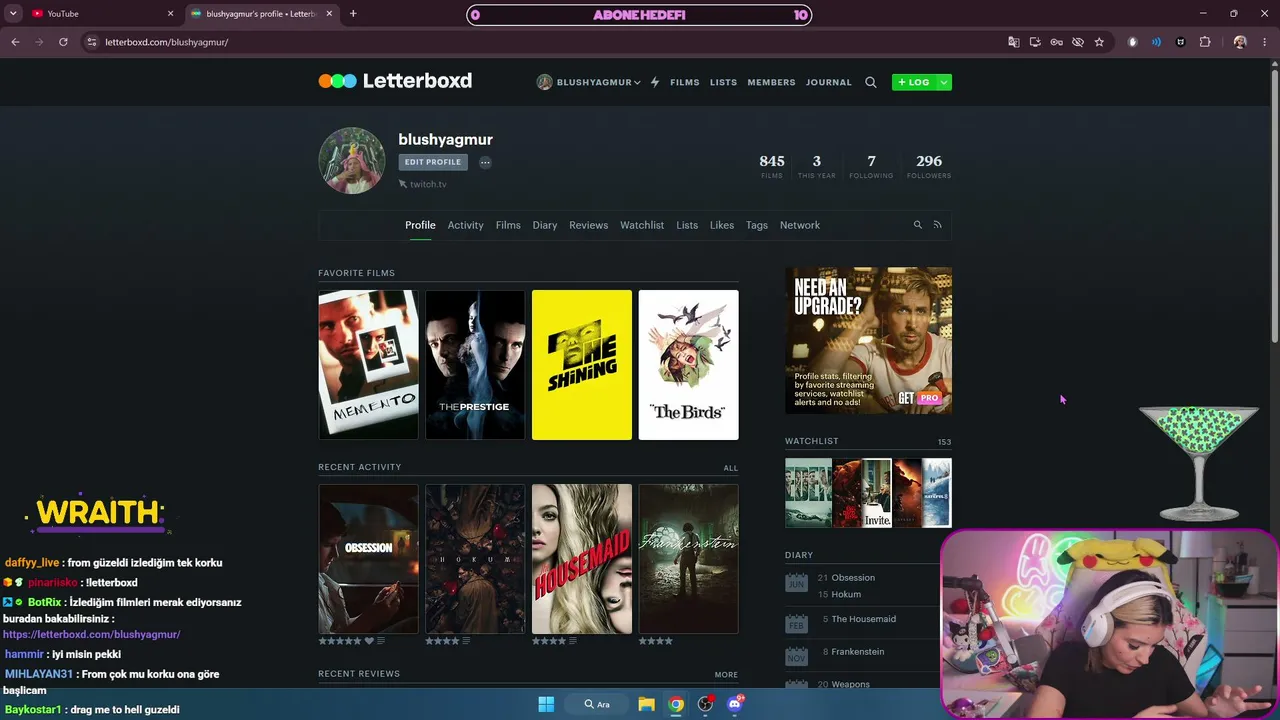Open the 7 following count
1280x720 pixels.
pyautogui.click(x=871, y=165)
